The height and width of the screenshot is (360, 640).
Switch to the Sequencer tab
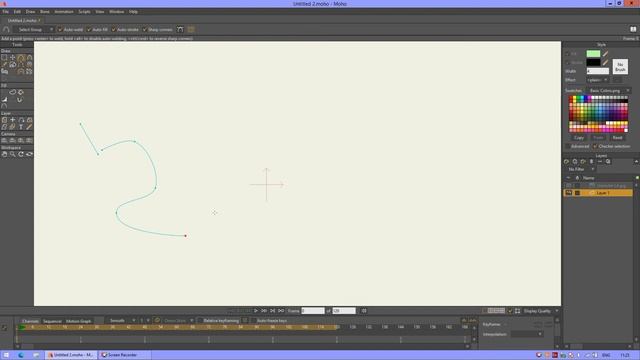coord(52,321)
